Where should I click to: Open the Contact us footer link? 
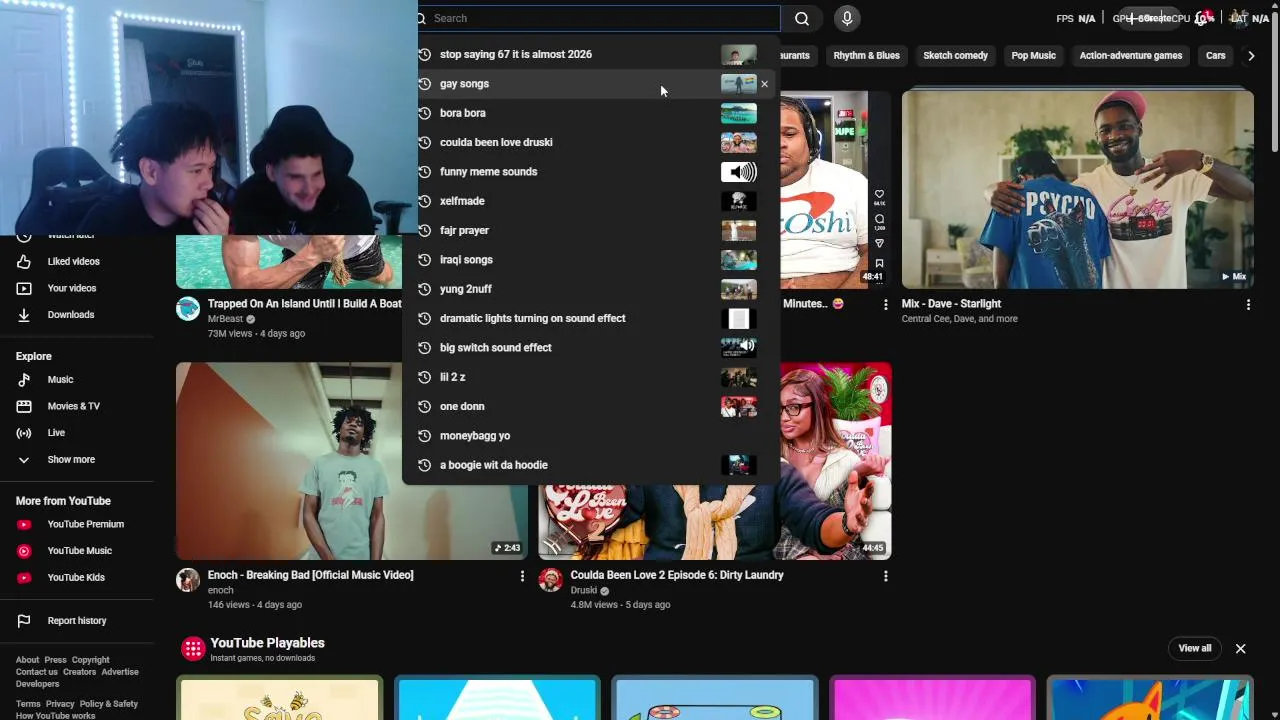37,672
